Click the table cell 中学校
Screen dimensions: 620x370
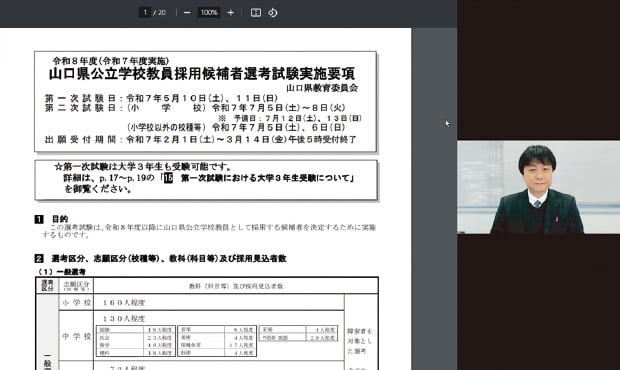(x=76, y=336)
